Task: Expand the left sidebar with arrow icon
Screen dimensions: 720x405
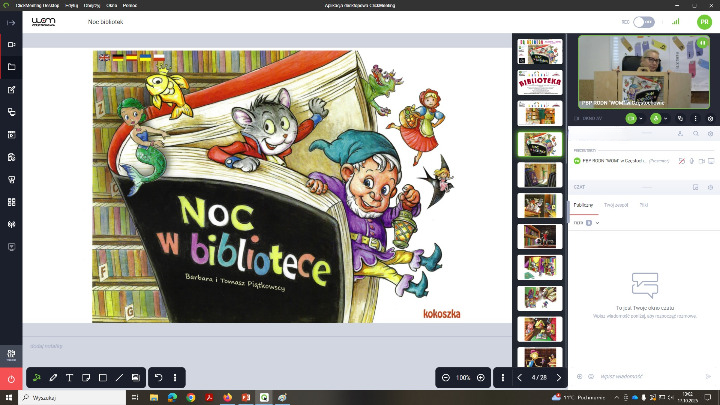Action: click(11, 20)
